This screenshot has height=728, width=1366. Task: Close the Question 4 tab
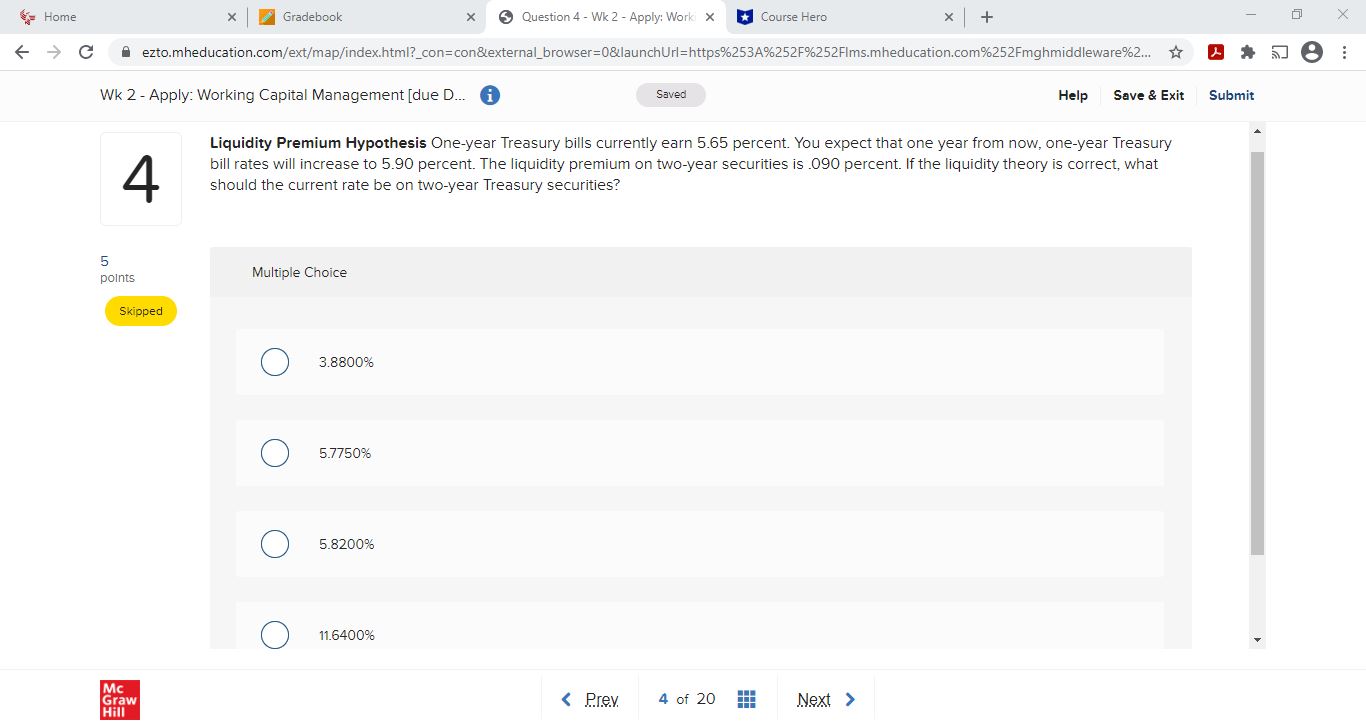tap(710, 17)
